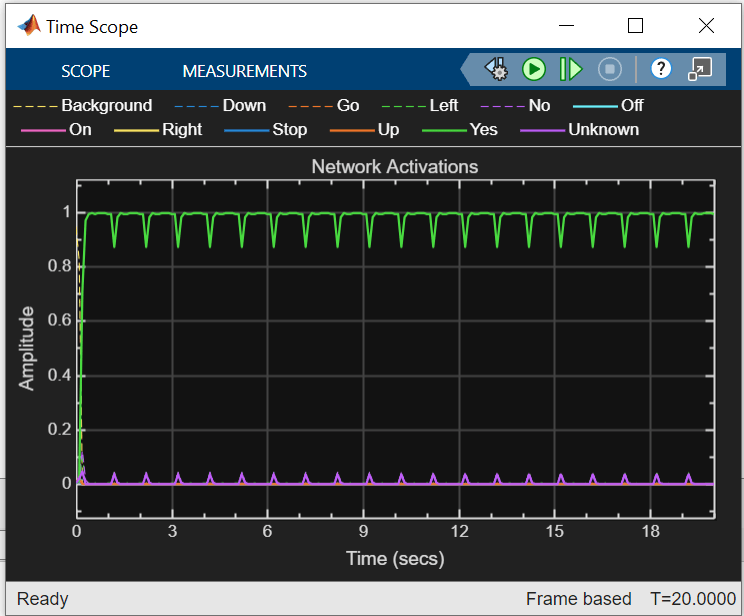This screenshot has height=616, width=744.
Task: Toggle visibility of Background legend entry
Action: 106,105
